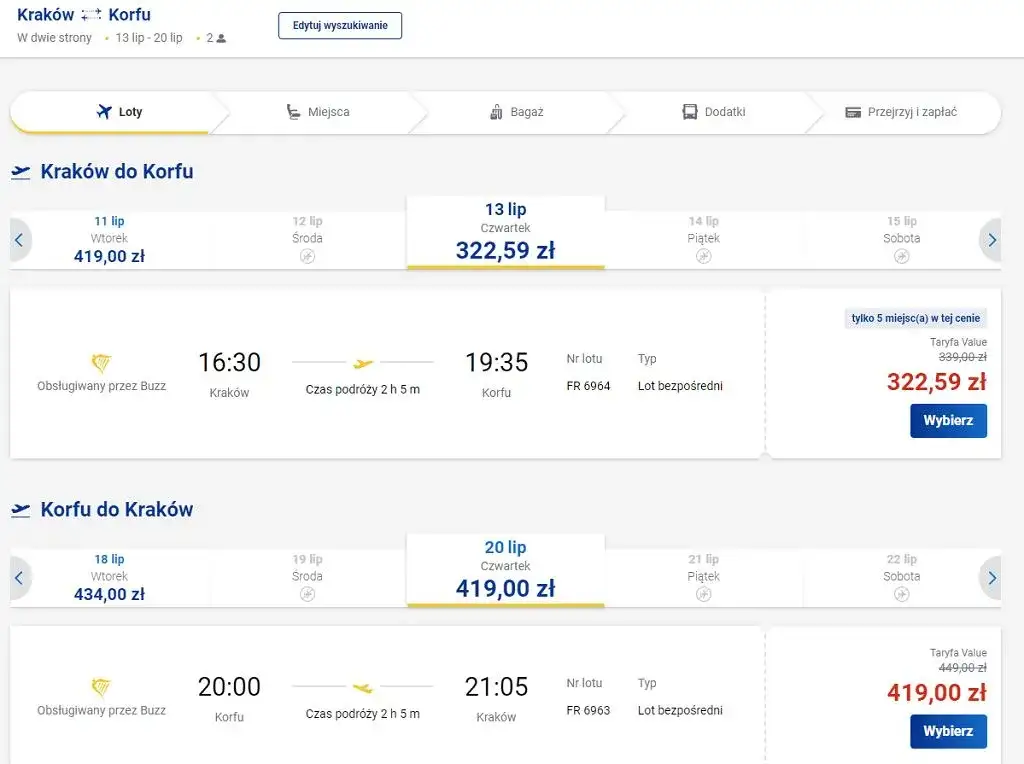Click the credit card icon in payment step
1024x764 pixels.
pyautogui.click(x=853, y=112)
